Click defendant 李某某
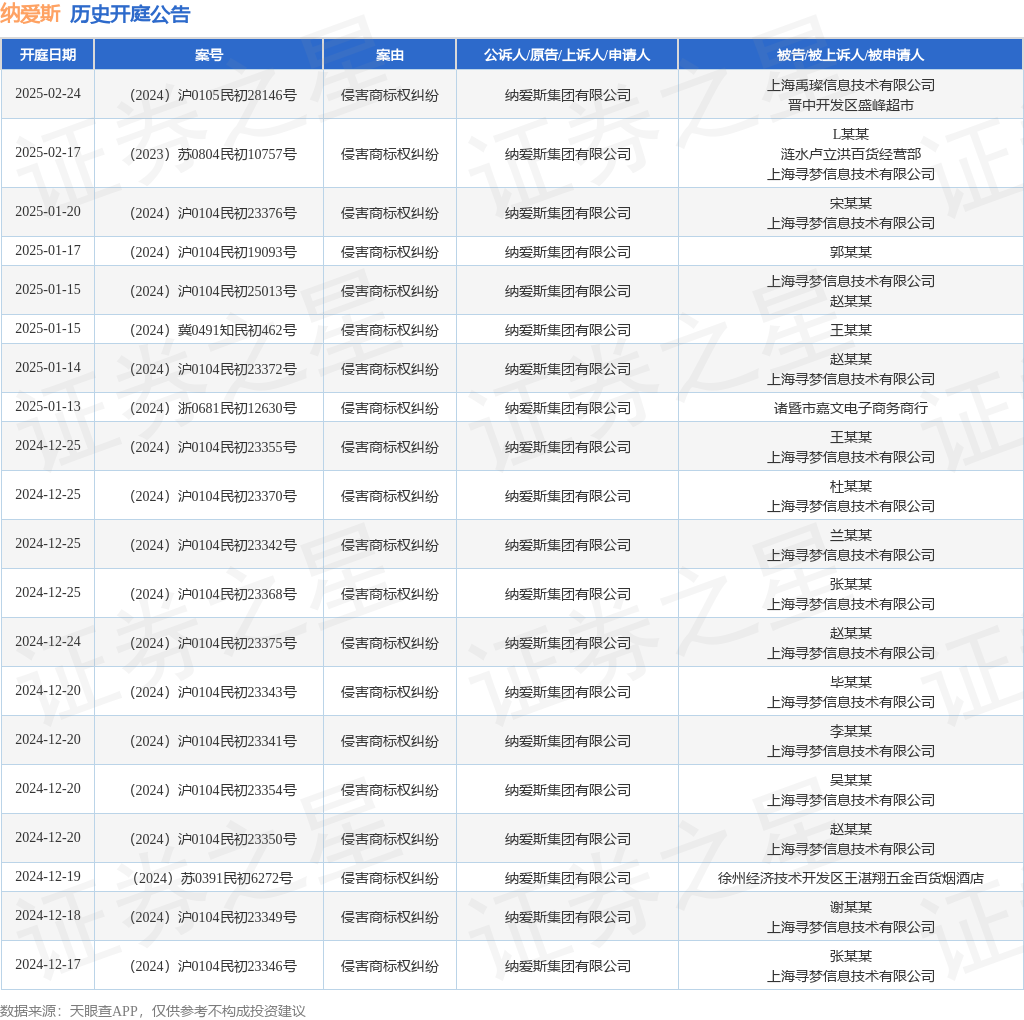Image resolution: width=1024 pixels, height=1020 pixels. coord(851,731)
